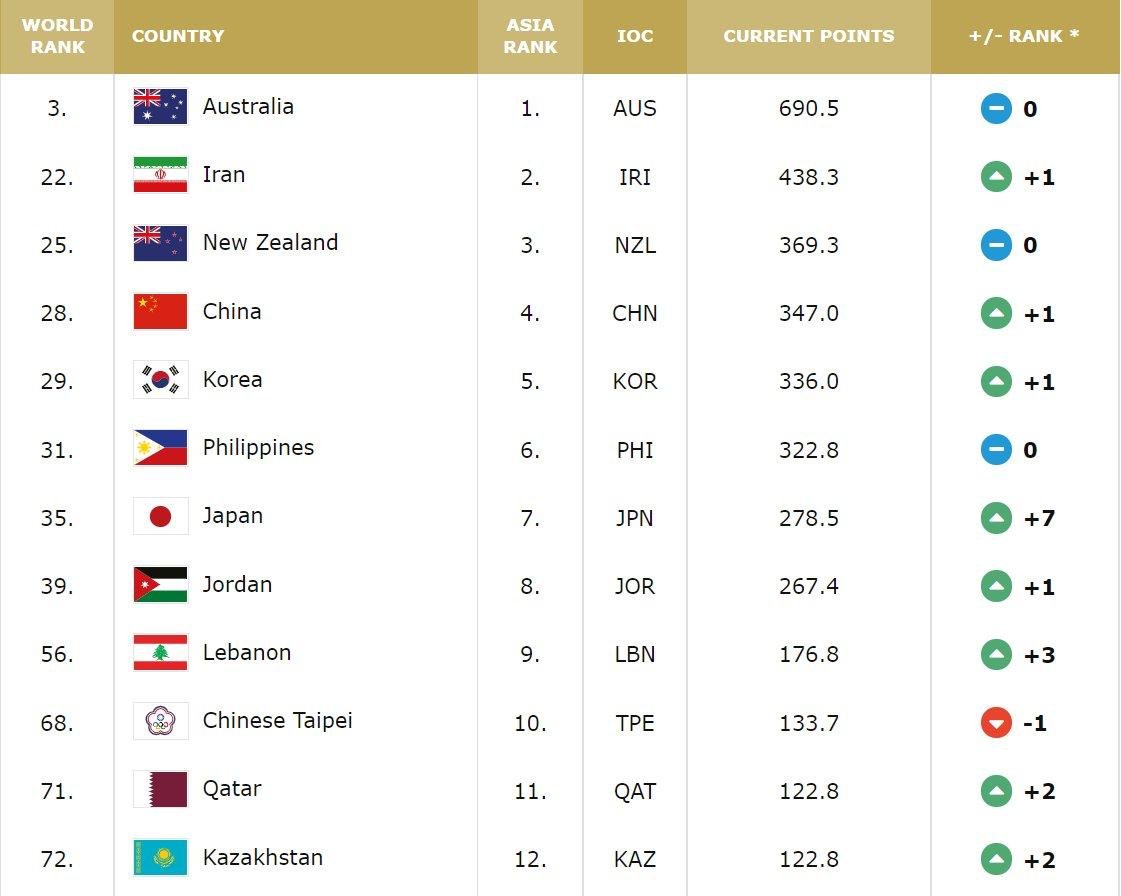Click Japan's green up-arrow rank icon

click(996, 518)
